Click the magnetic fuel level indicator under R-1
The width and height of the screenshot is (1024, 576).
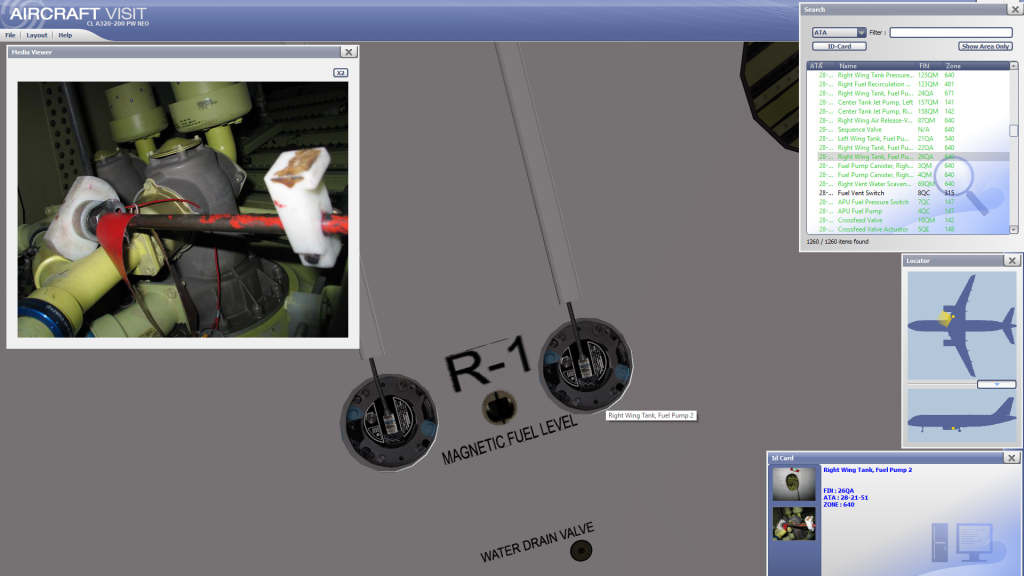click(500, 408)
